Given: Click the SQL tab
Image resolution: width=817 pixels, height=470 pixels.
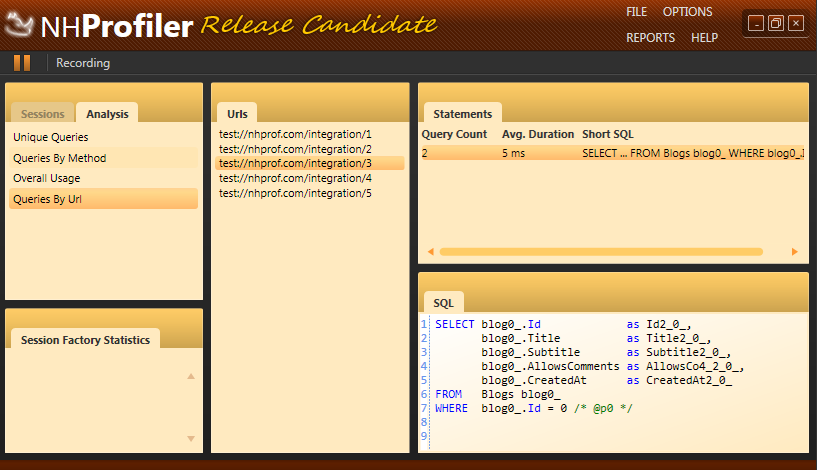Looking at the screenshot, I should pos(443,303).
